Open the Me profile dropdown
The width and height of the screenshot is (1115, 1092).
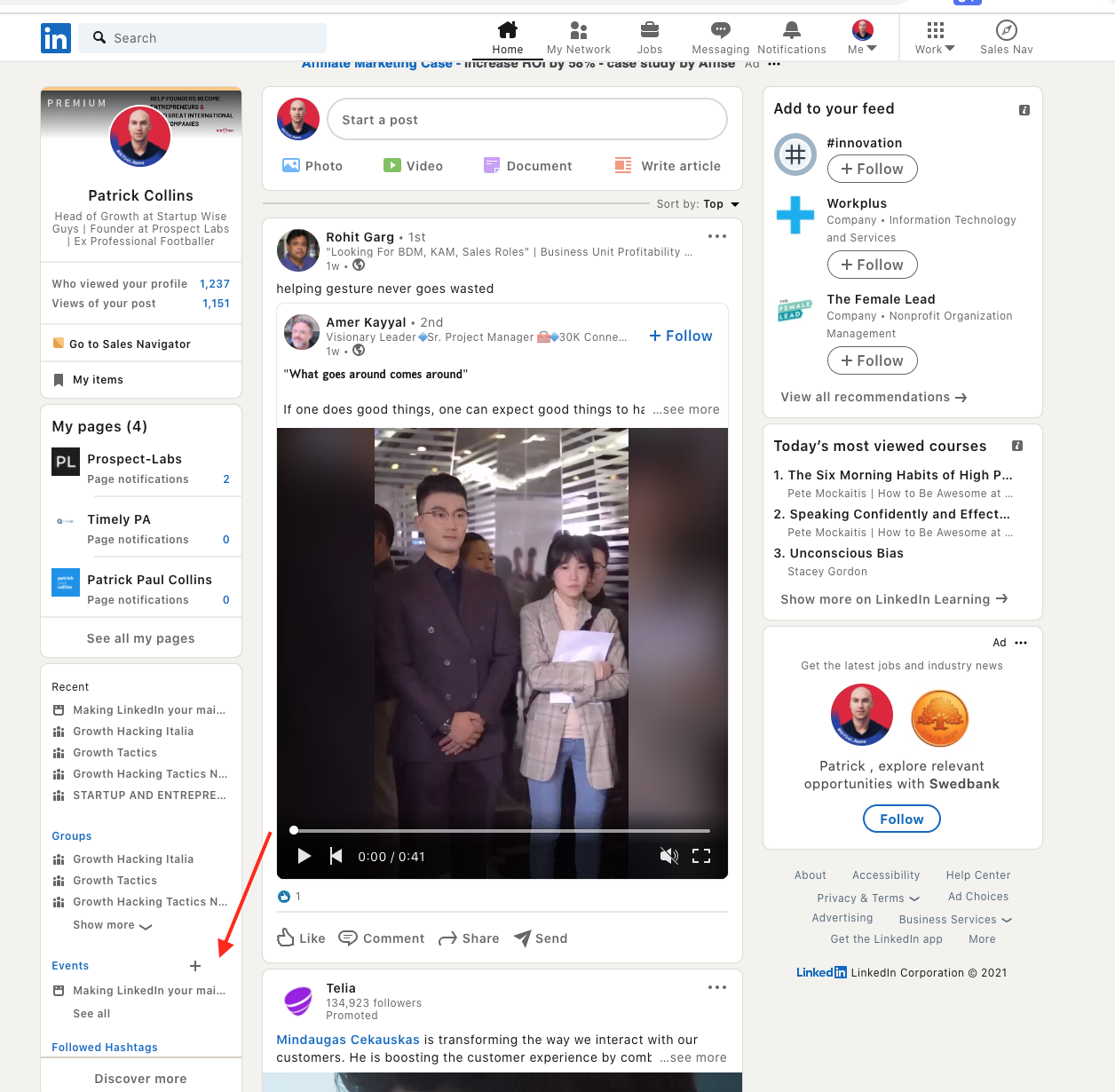click(x=862, y=38)
